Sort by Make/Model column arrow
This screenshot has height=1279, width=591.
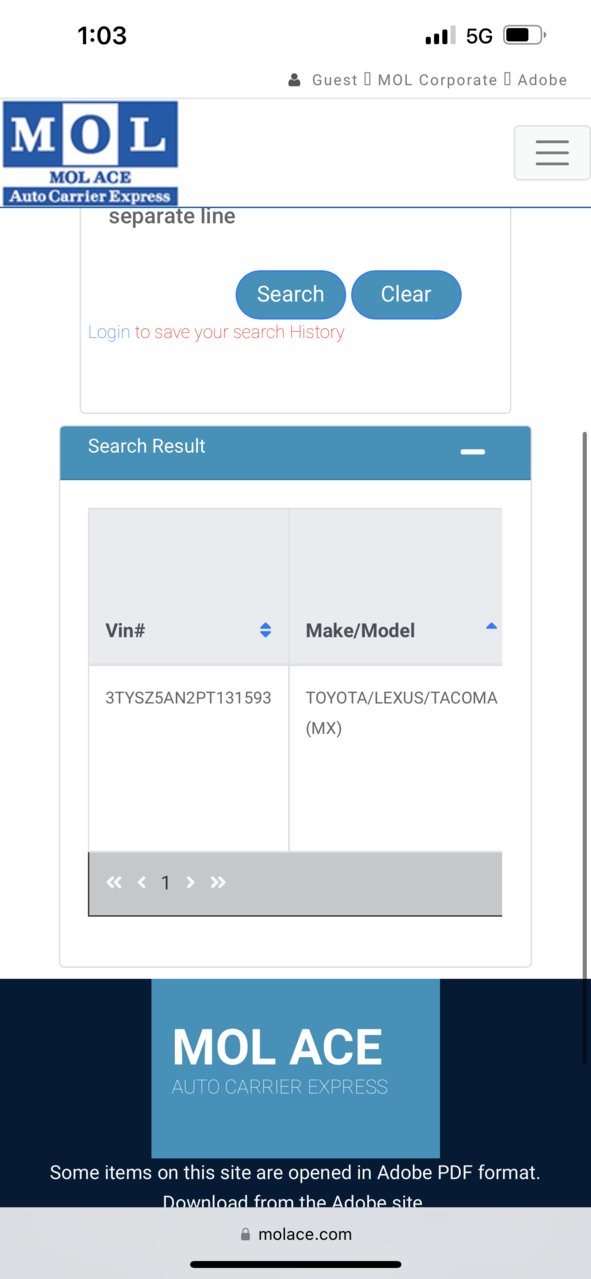point(491,626)
